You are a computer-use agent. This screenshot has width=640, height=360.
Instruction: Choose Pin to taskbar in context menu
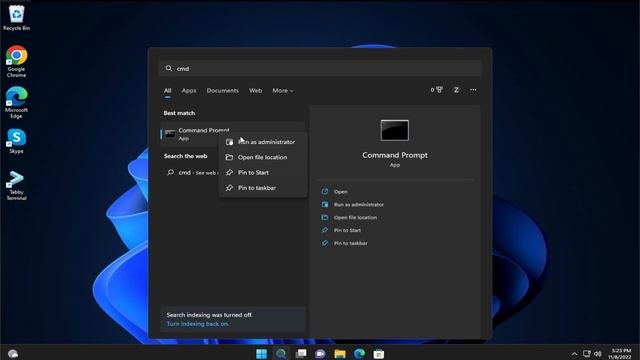tap(263, 188)
